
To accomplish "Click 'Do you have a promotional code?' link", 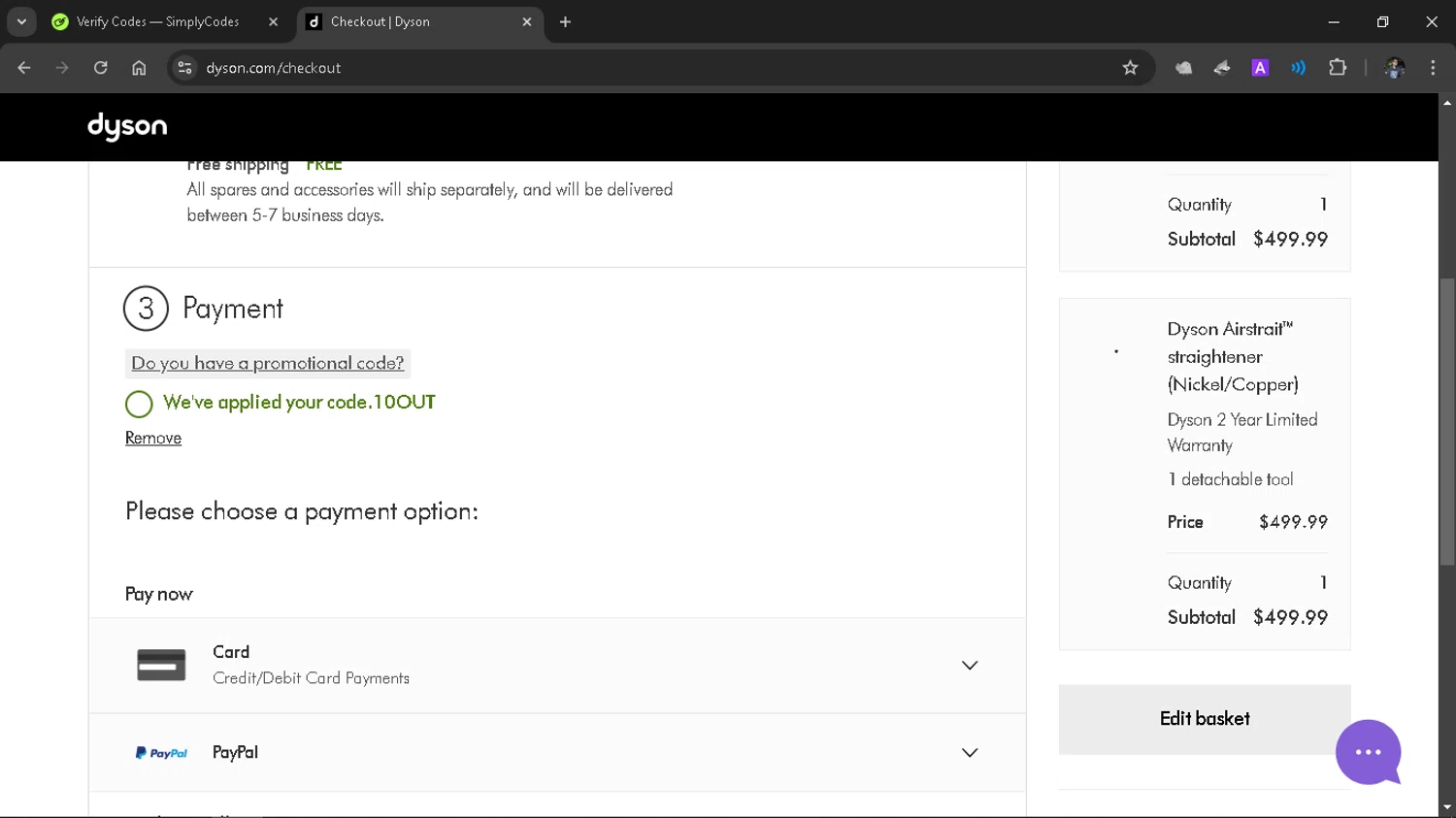I will click(267, 363).
